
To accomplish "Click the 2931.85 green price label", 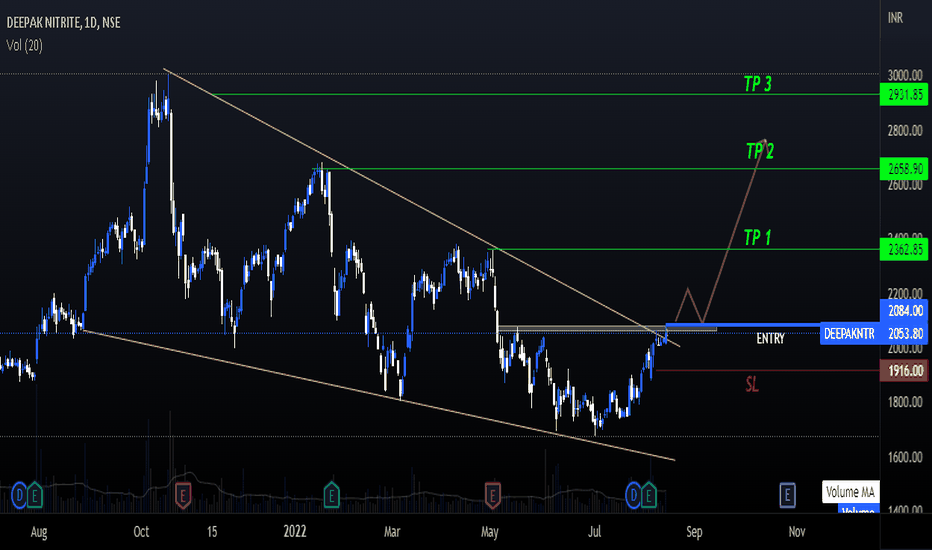I will [903, 95].
